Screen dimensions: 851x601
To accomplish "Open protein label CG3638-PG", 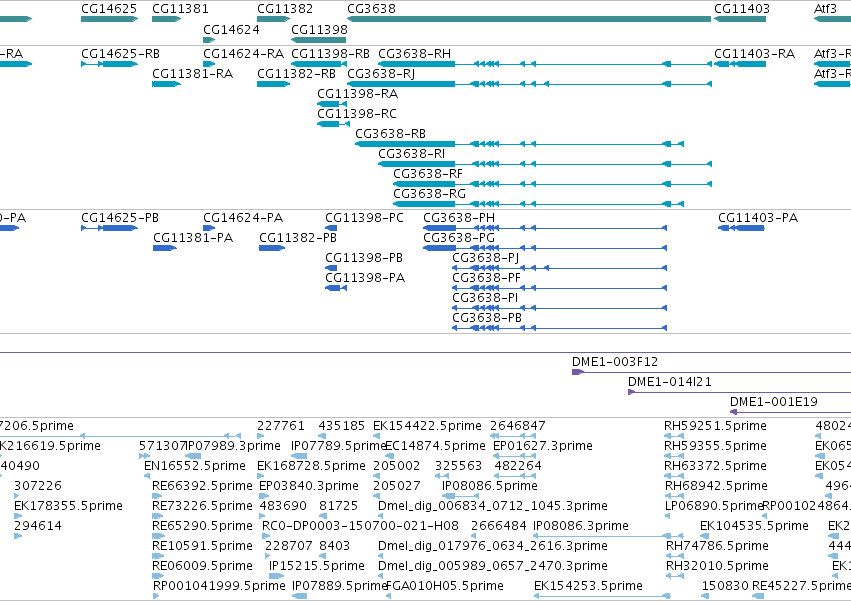I will coord(459,238).
